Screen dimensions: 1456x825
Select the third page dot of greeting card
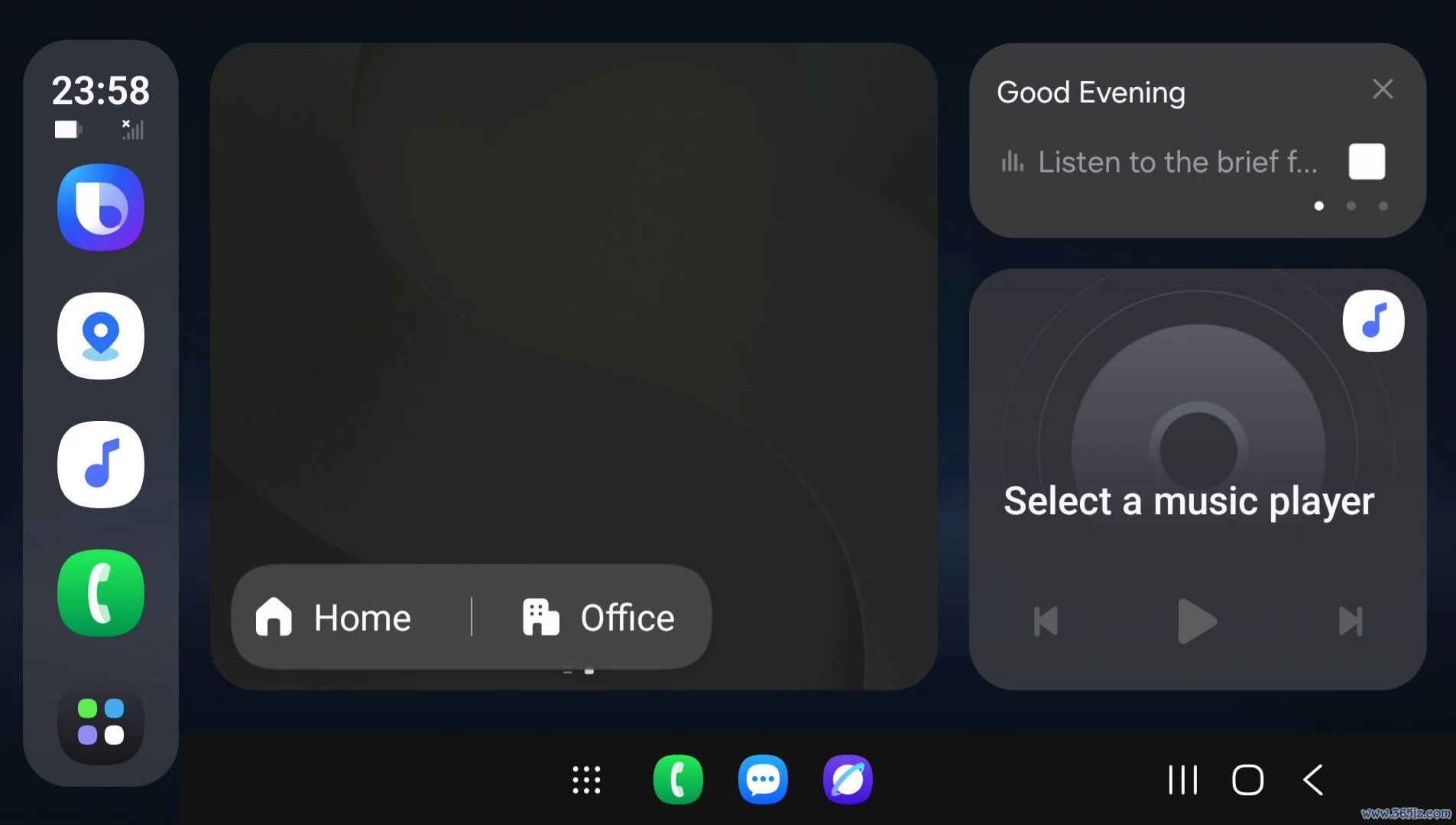[1383, 206]
